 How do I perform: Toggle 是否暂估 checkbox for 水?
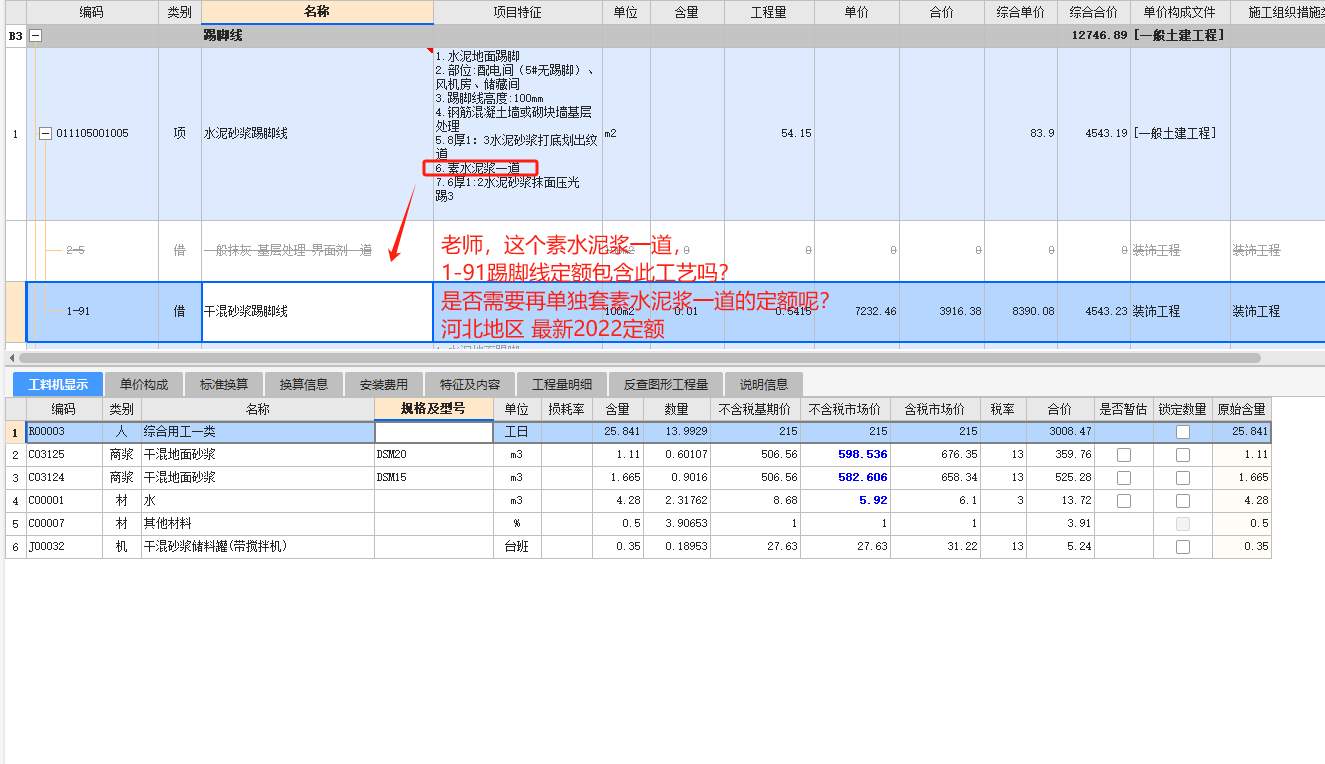(1124, 500)
